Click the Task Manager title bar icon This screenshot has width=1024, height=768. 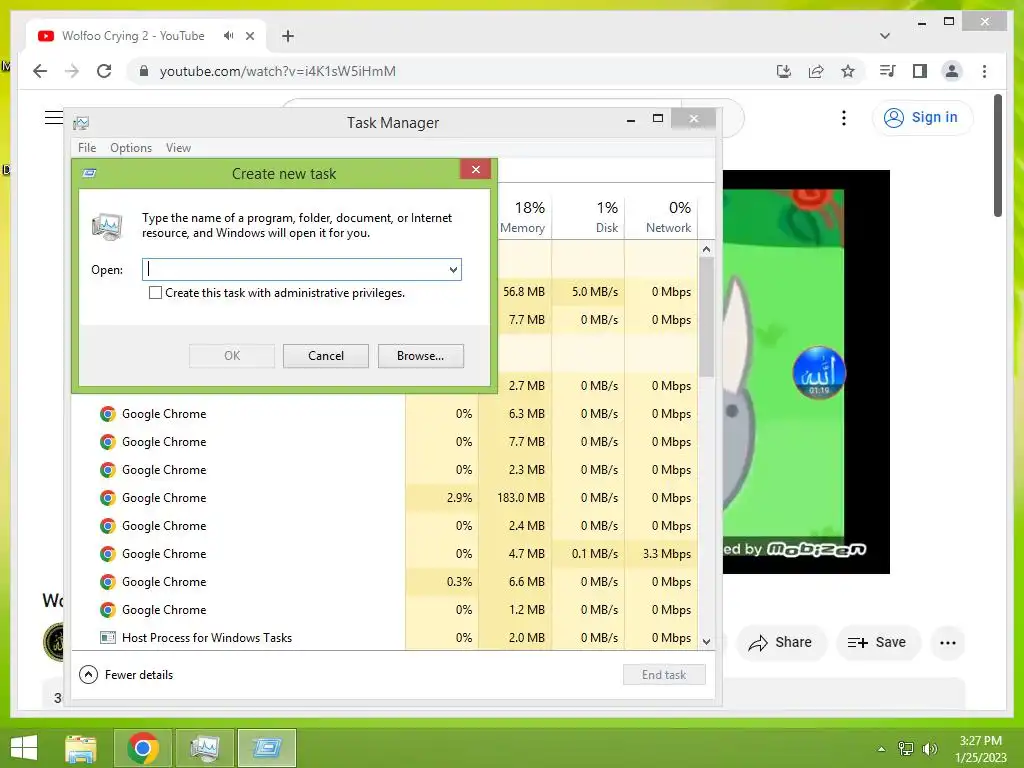tap(81, 123)
